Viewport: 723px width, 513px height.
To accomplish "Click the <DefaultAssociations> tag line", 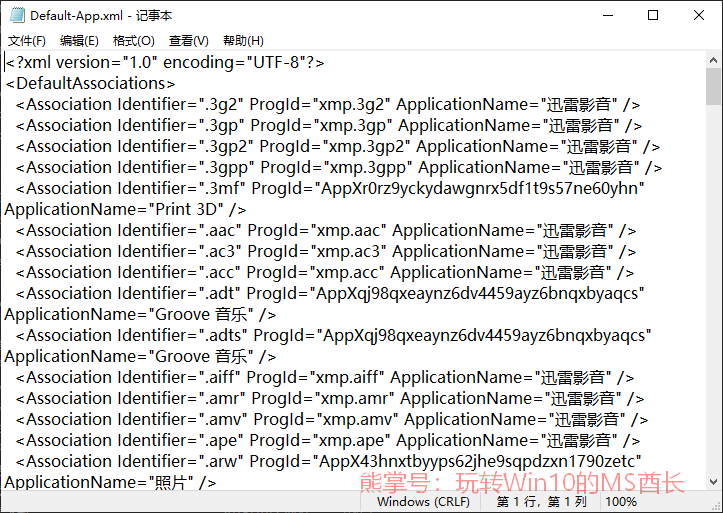I will pyautogui.click(x=90, y=83).
